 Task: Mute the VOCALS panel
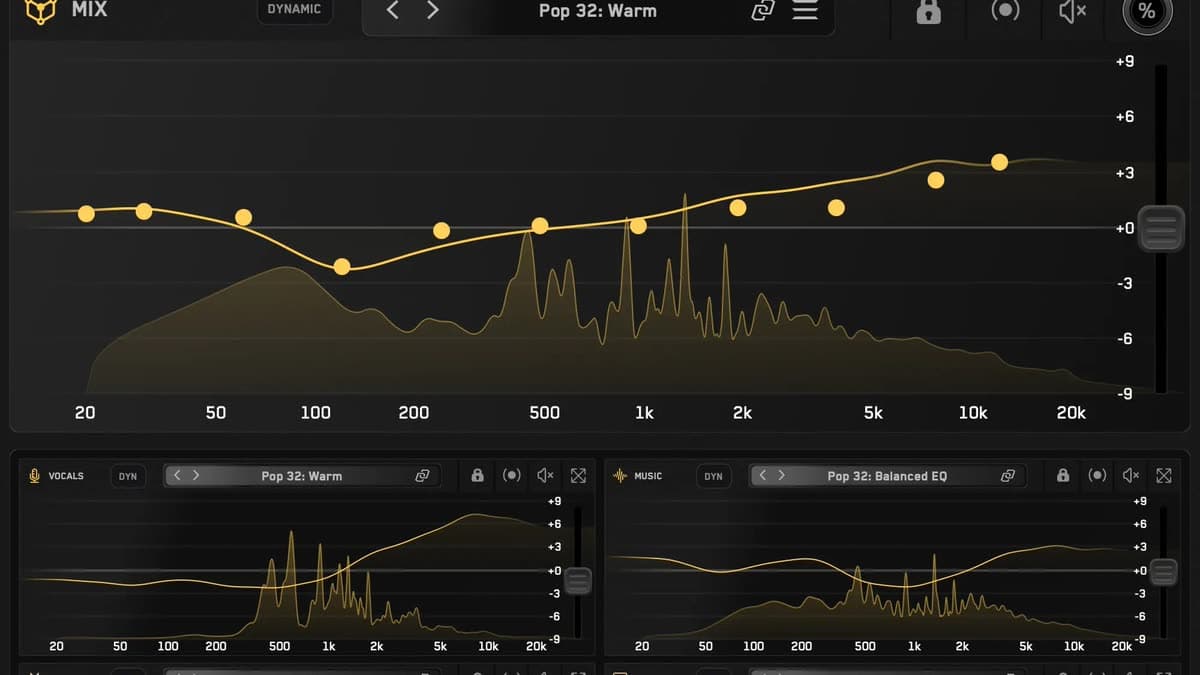click(545, 476)
